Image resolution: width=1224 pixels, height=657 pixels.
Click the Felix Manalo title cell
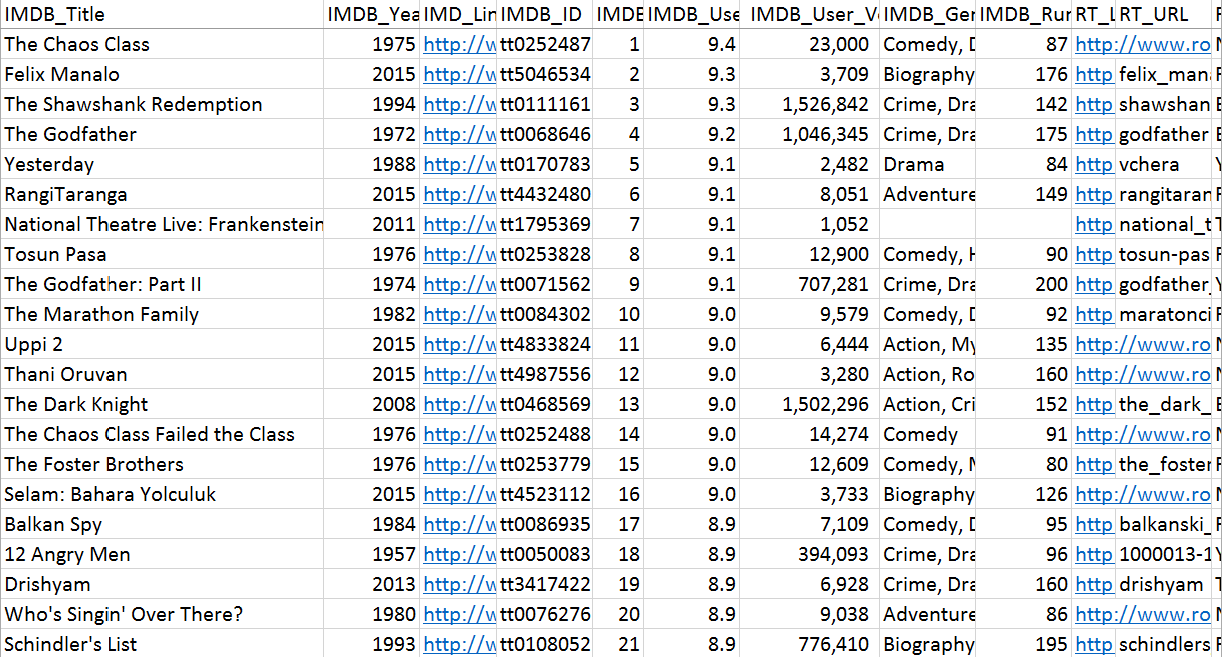[x=163, y=74]
